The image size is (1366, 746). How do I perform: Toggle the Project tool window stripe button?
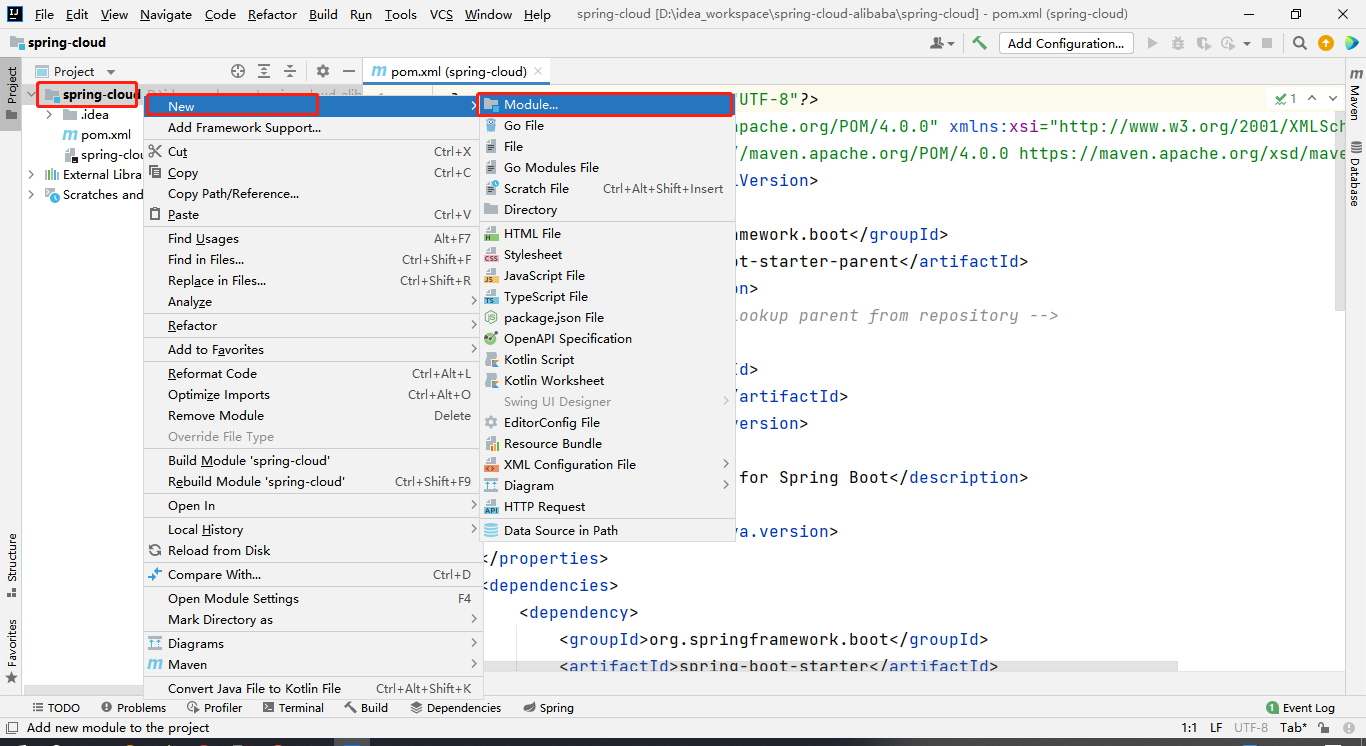11,93
